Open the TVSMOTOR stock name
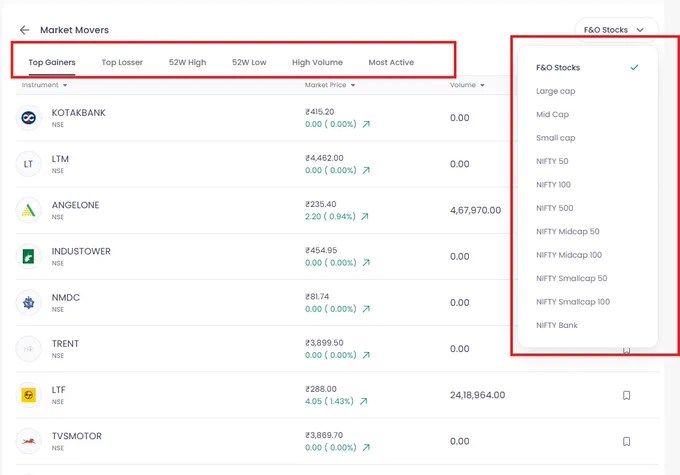Screen dimensions: 680x475 click(77, 436)
